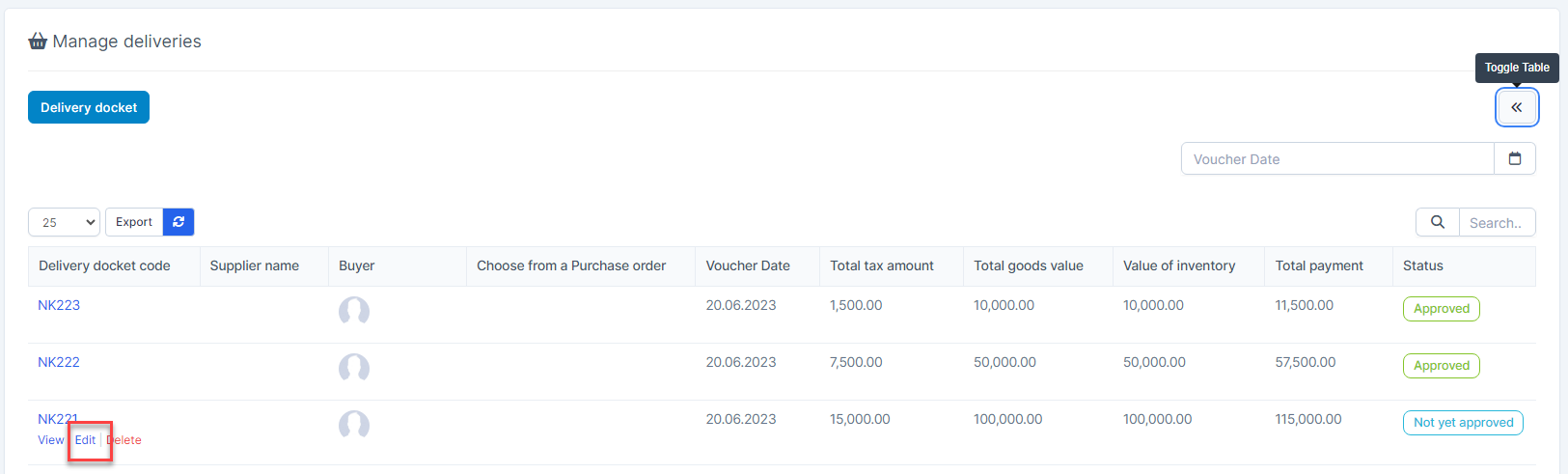Click buyer avatar in NK222 row
1568x474 pixels.
point(354,368)
